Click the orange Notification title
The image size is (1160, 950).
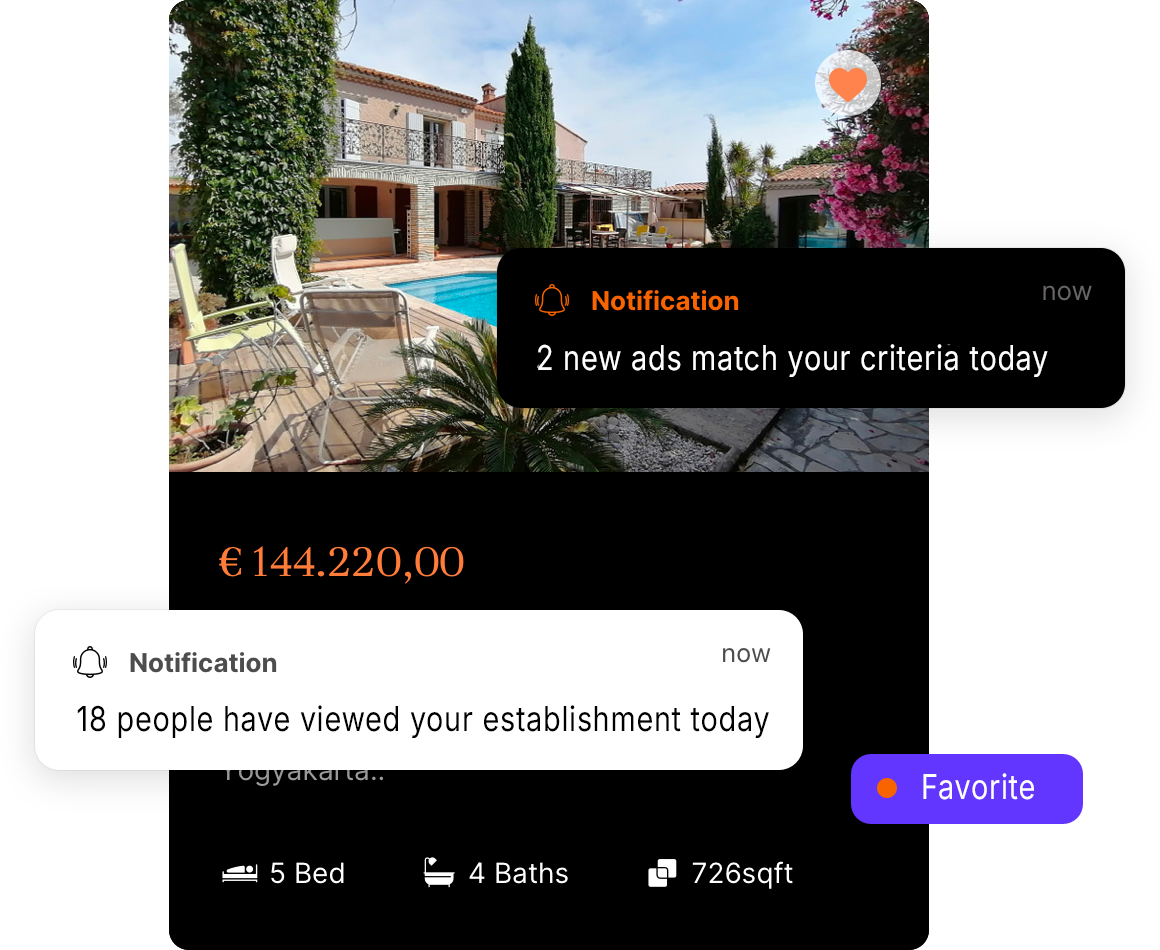[665, 300]
